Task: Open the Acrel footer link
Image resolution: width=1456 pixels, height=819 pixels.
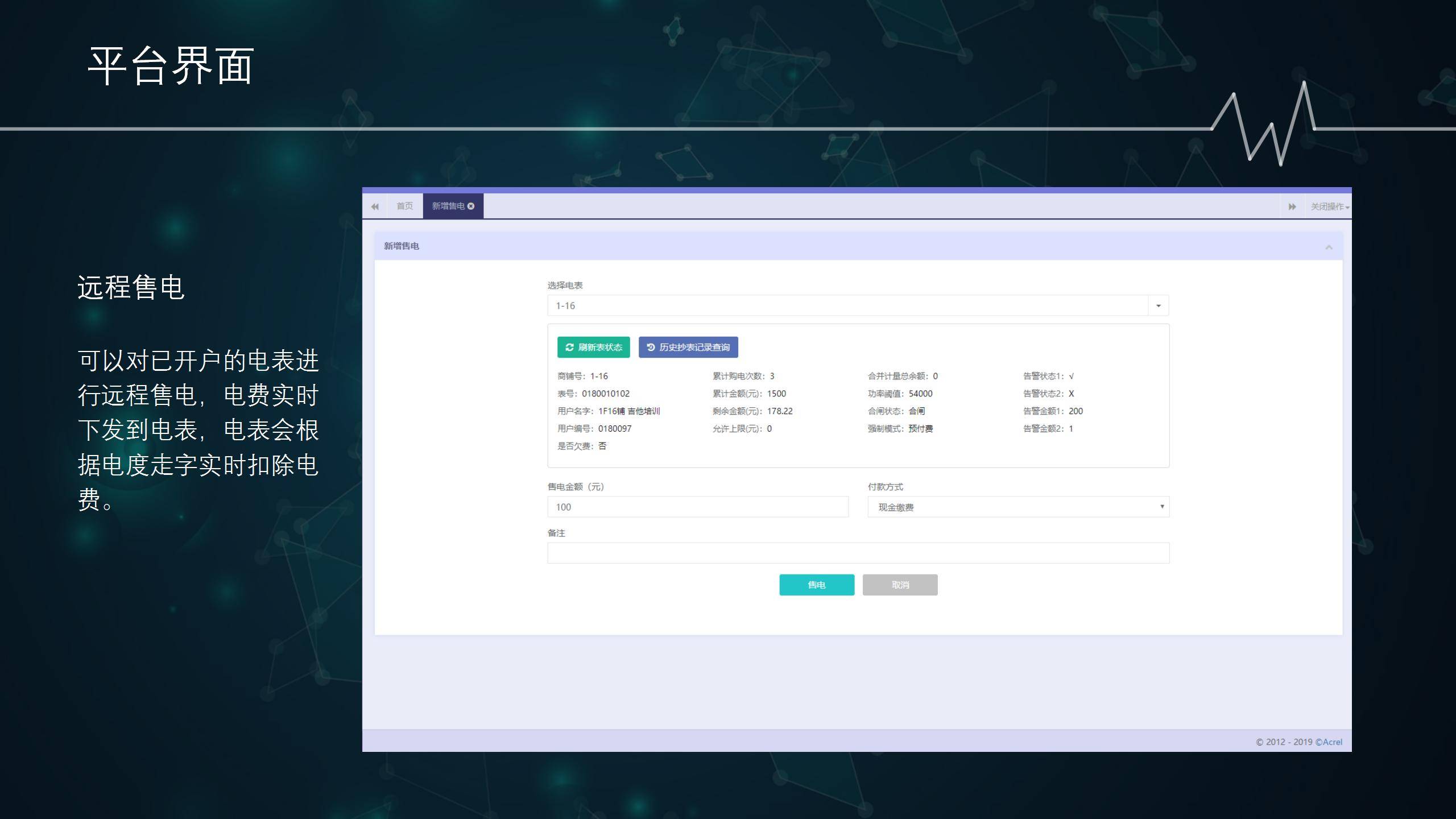Action: (1332, 742)
